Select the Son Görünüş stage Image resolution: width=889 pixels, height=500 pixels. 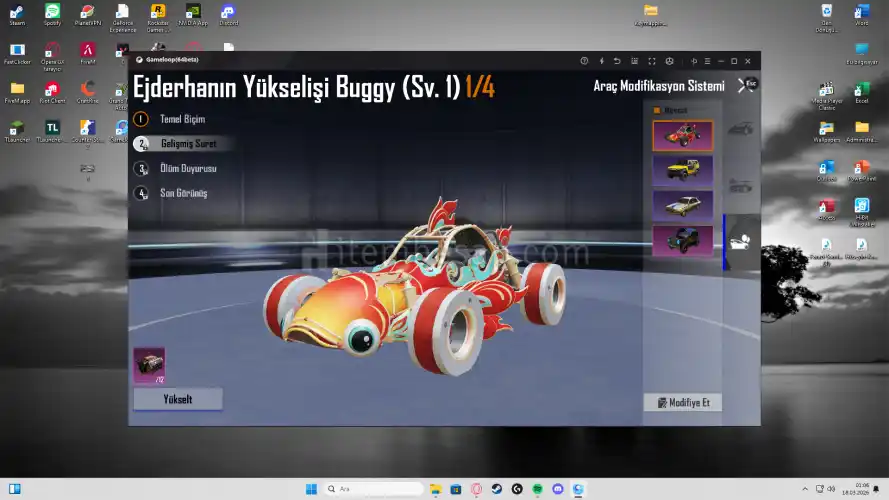point(183,192)
